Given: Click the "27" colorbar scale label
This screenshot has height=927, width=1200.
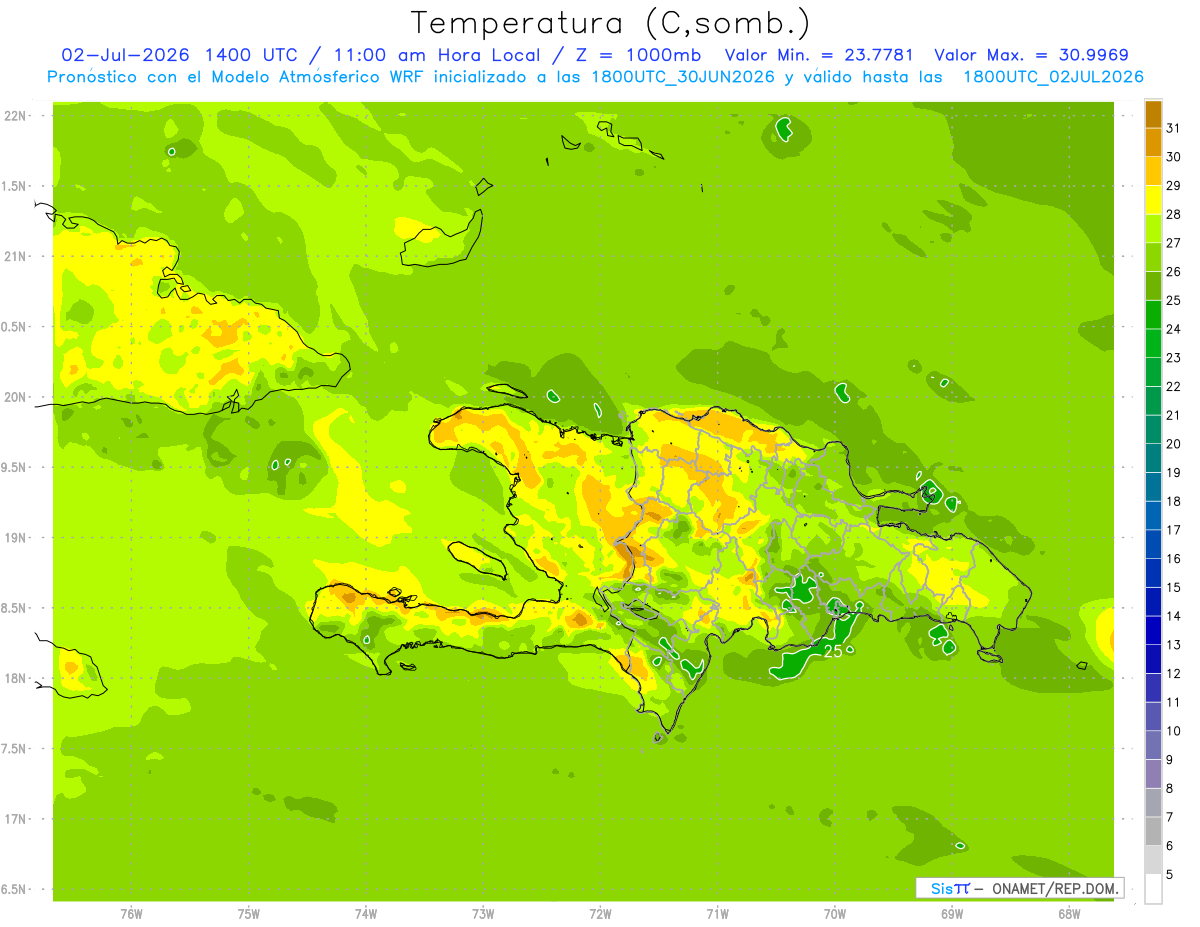Looking at the screenshot, I should pos(1173,243).
